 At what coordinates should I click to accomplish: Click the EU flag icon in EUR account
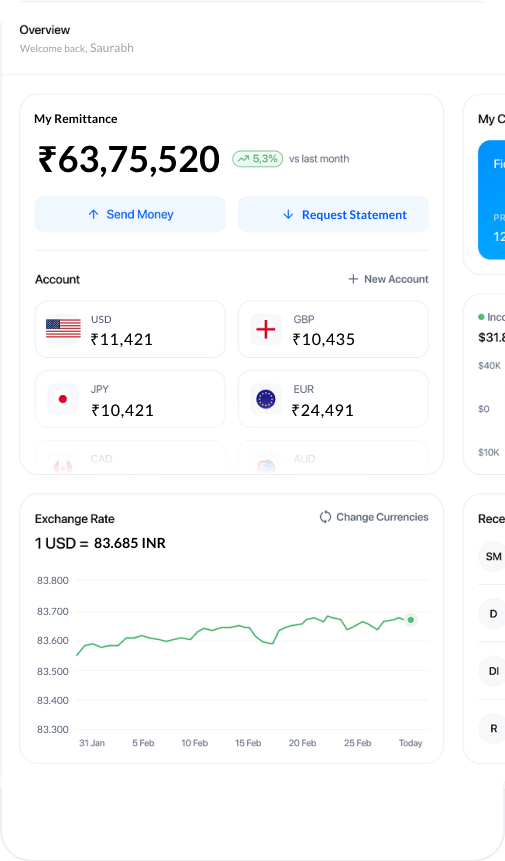(266, 399)
